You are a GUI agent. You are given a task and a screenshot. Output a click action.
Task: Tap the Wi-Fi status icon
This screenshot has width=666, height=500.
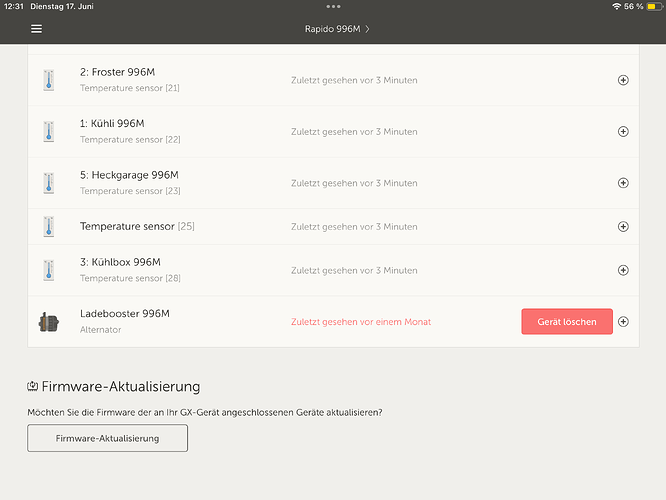(616, 6)
